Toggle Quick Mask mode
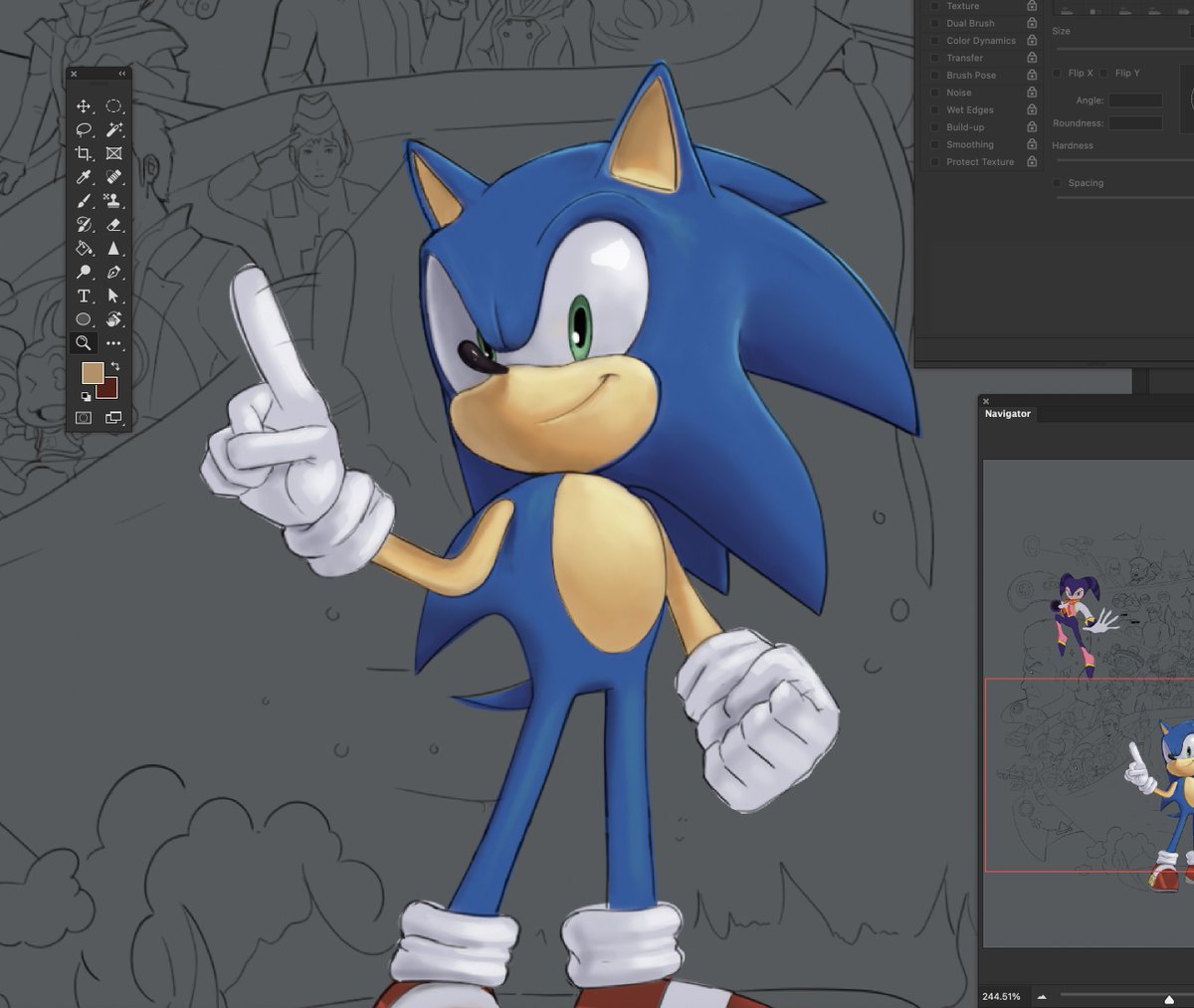Viewport: 1194px width, 1008px height. [84, 418]
